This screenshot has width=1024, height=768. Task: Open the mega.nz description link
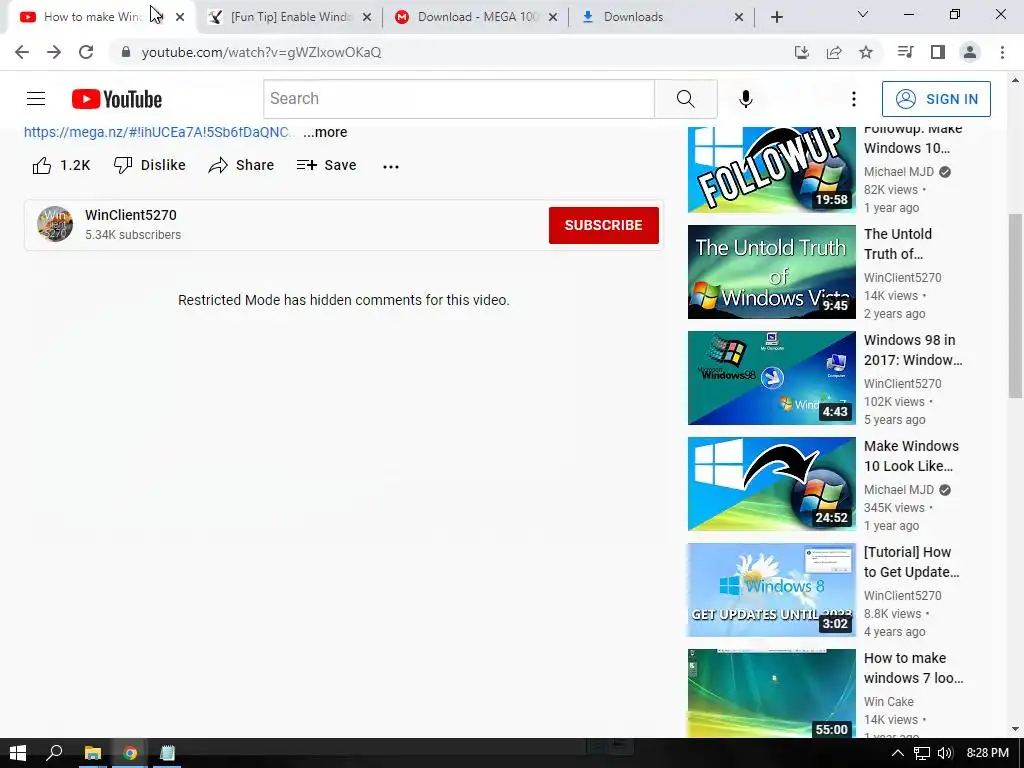[x=159, y=132]
